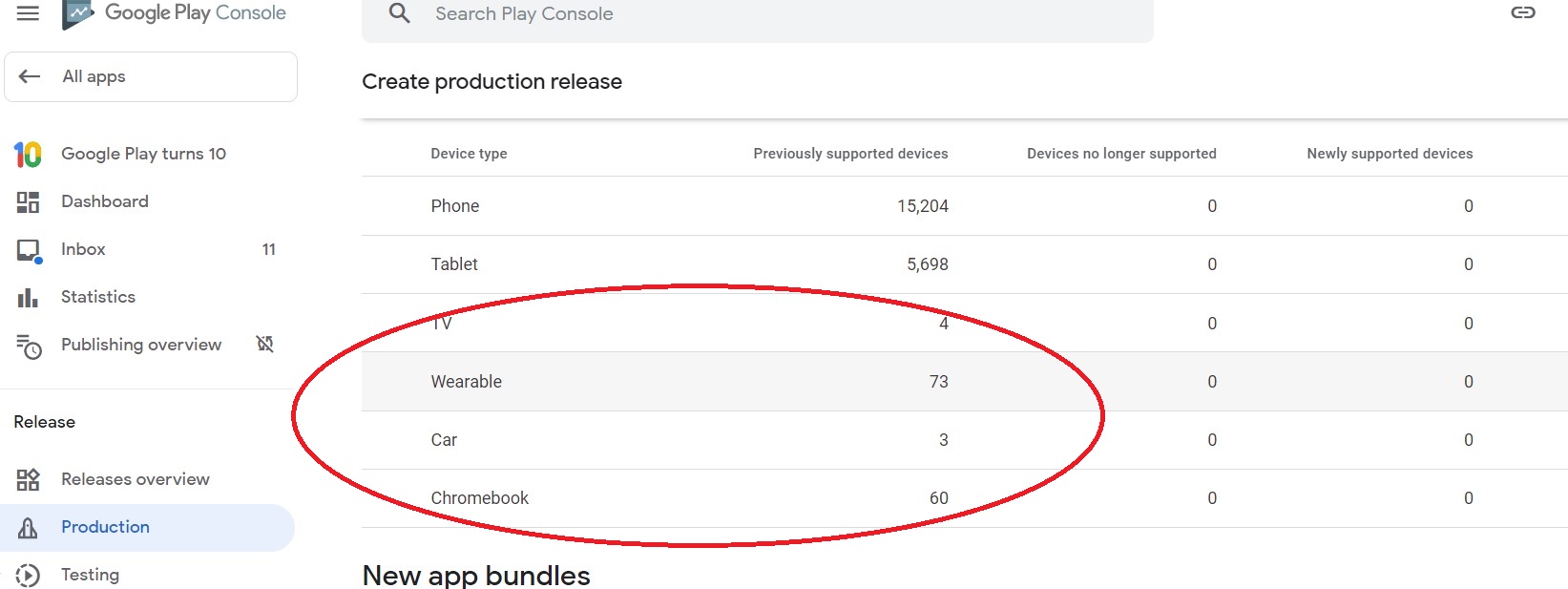
Task: Click the Phone device type row
Action: coord(455,206)
